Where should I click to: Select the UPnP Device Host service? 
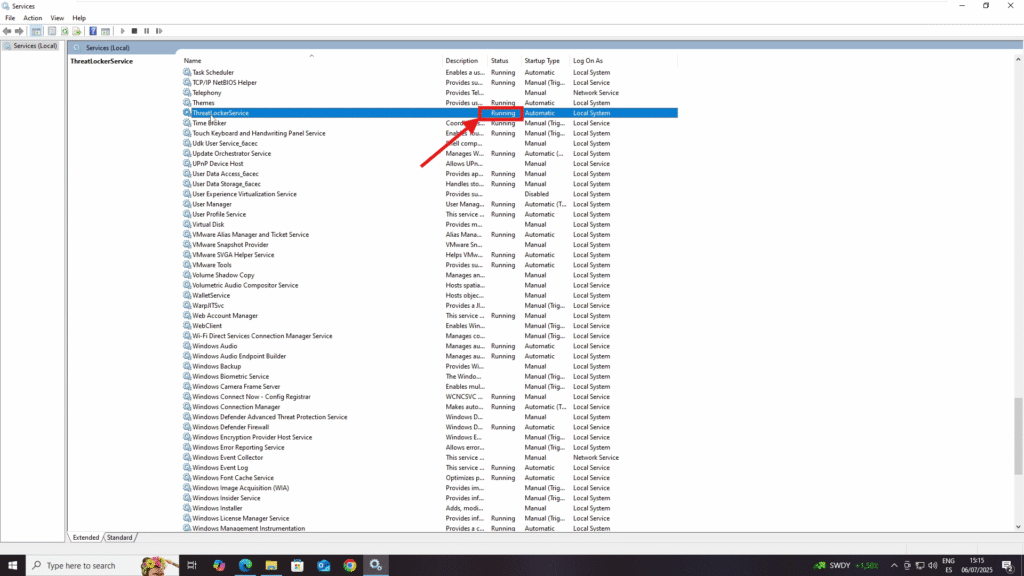coord(217,164)
